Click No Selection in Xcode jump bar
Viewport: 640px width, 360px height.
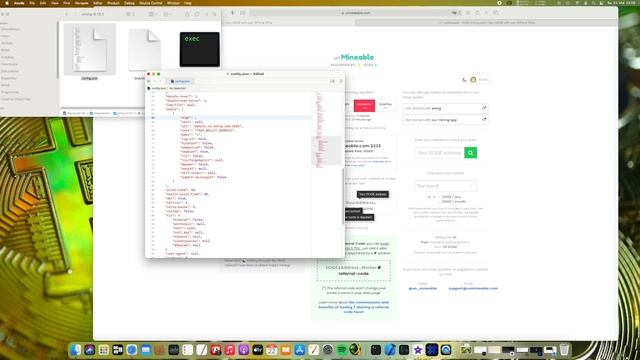click(178, 88)
